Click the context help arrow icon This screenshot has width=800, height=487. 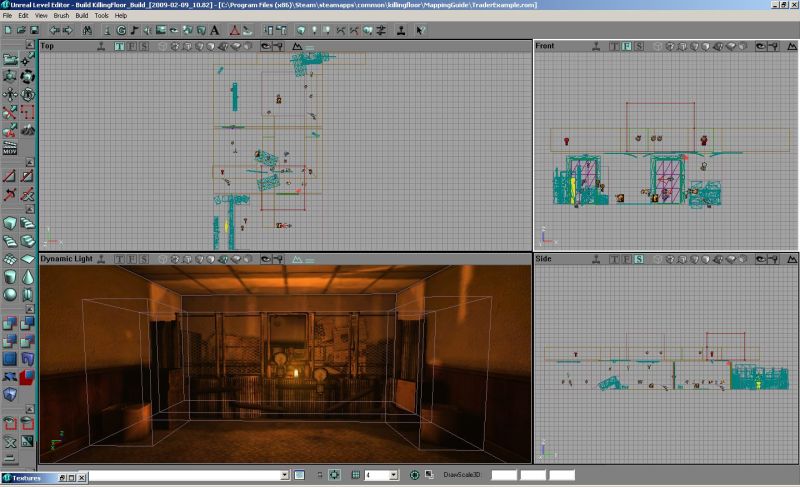coord(420,31)
